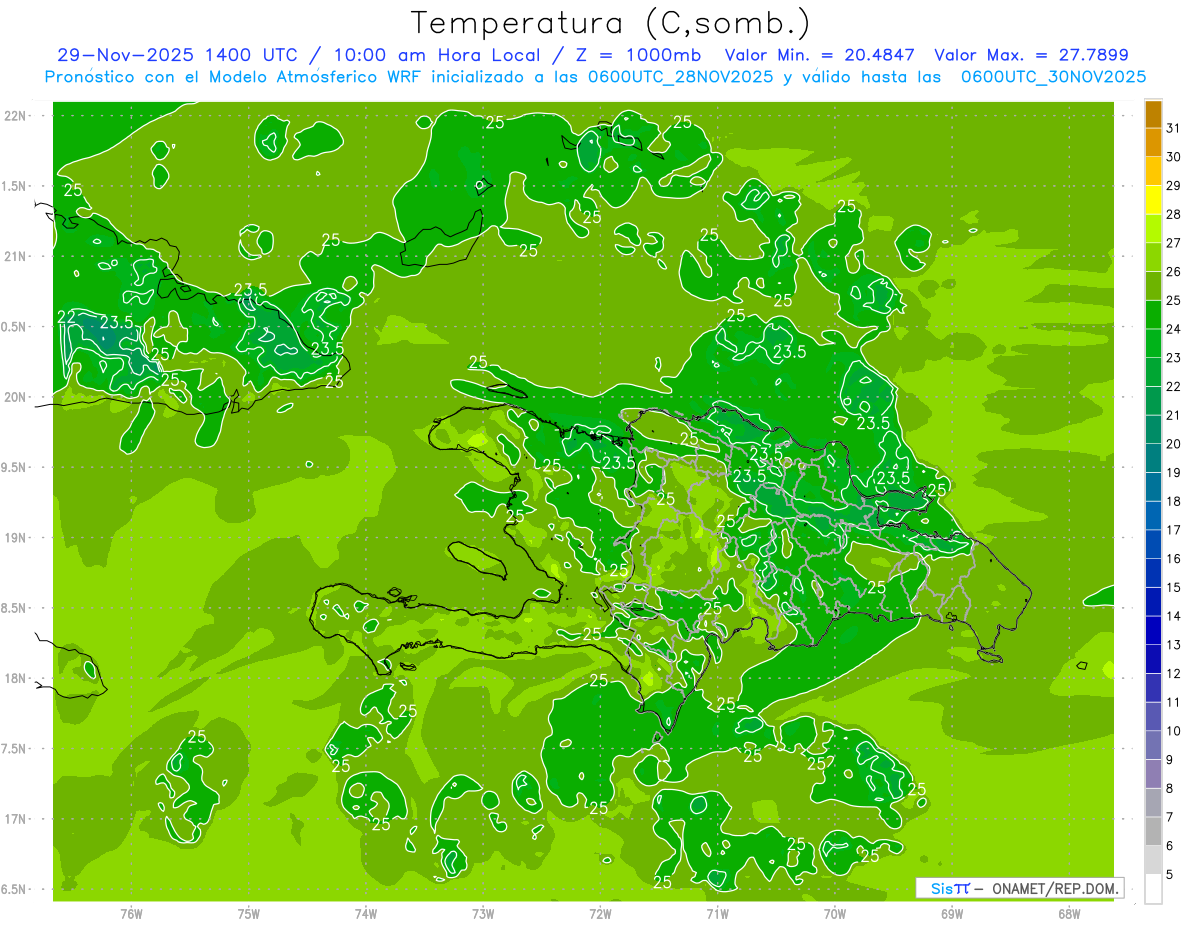1200x927 pixels.
Task: Click the 70W longitude axis label
Action: [835, 913]
